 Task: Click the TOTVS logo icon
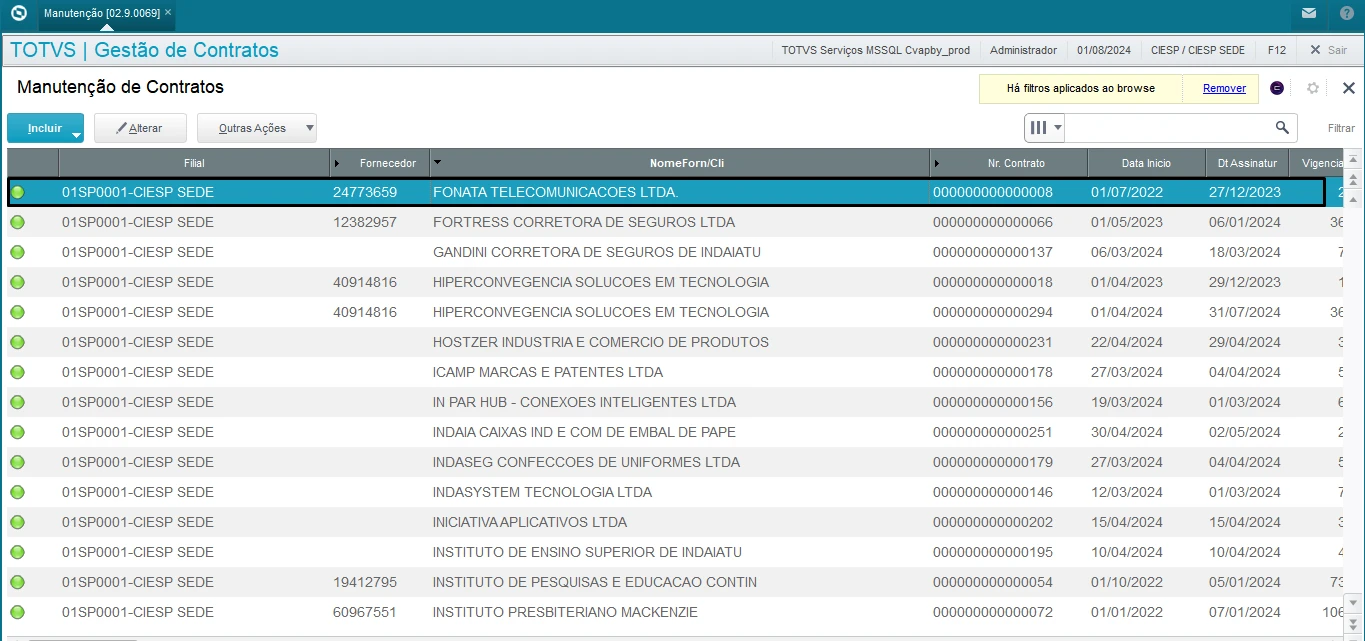coord(17,13)
